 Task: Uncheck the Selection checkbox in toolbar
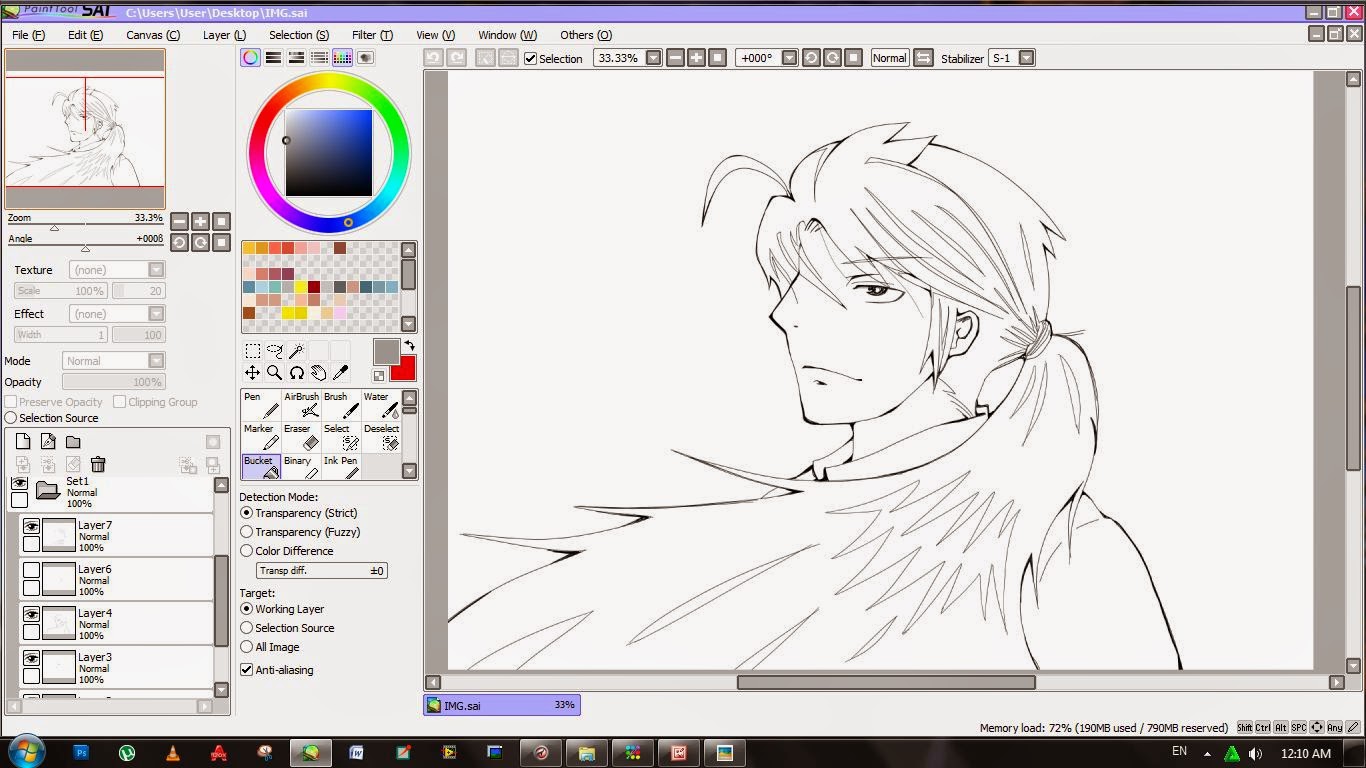tap(531, 58)
